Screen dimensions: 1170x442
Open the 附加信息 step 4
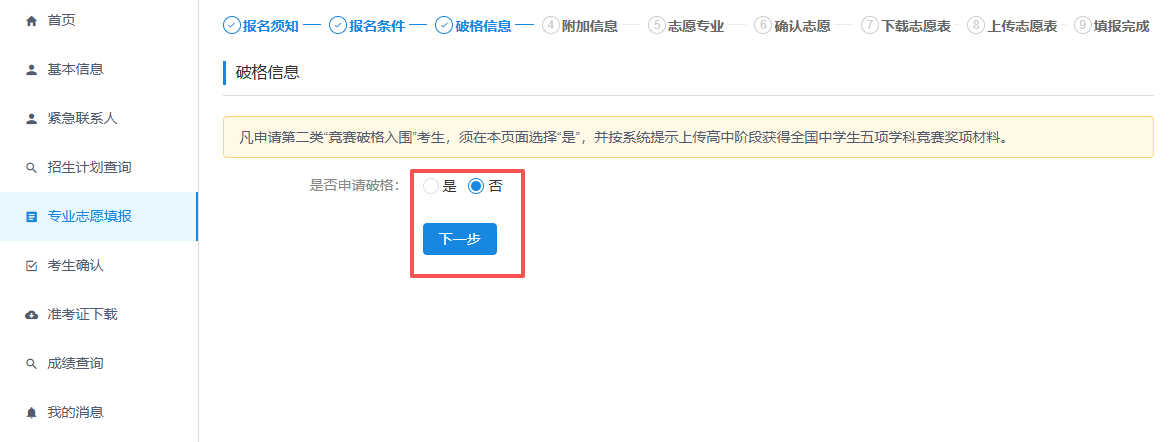point(580,26)
